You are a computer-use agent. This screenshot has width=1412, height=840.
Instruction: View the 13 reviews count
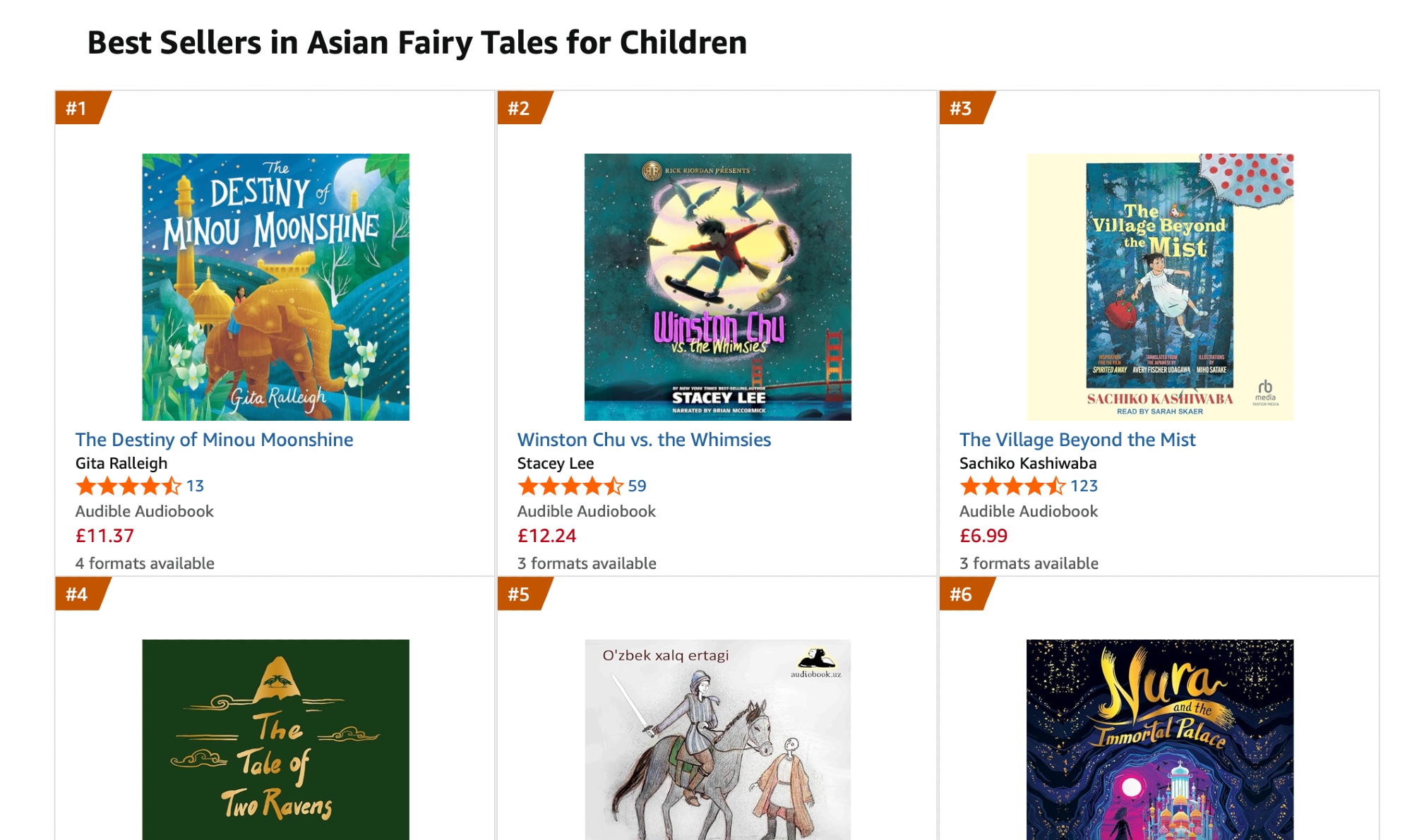coord(195,486)
